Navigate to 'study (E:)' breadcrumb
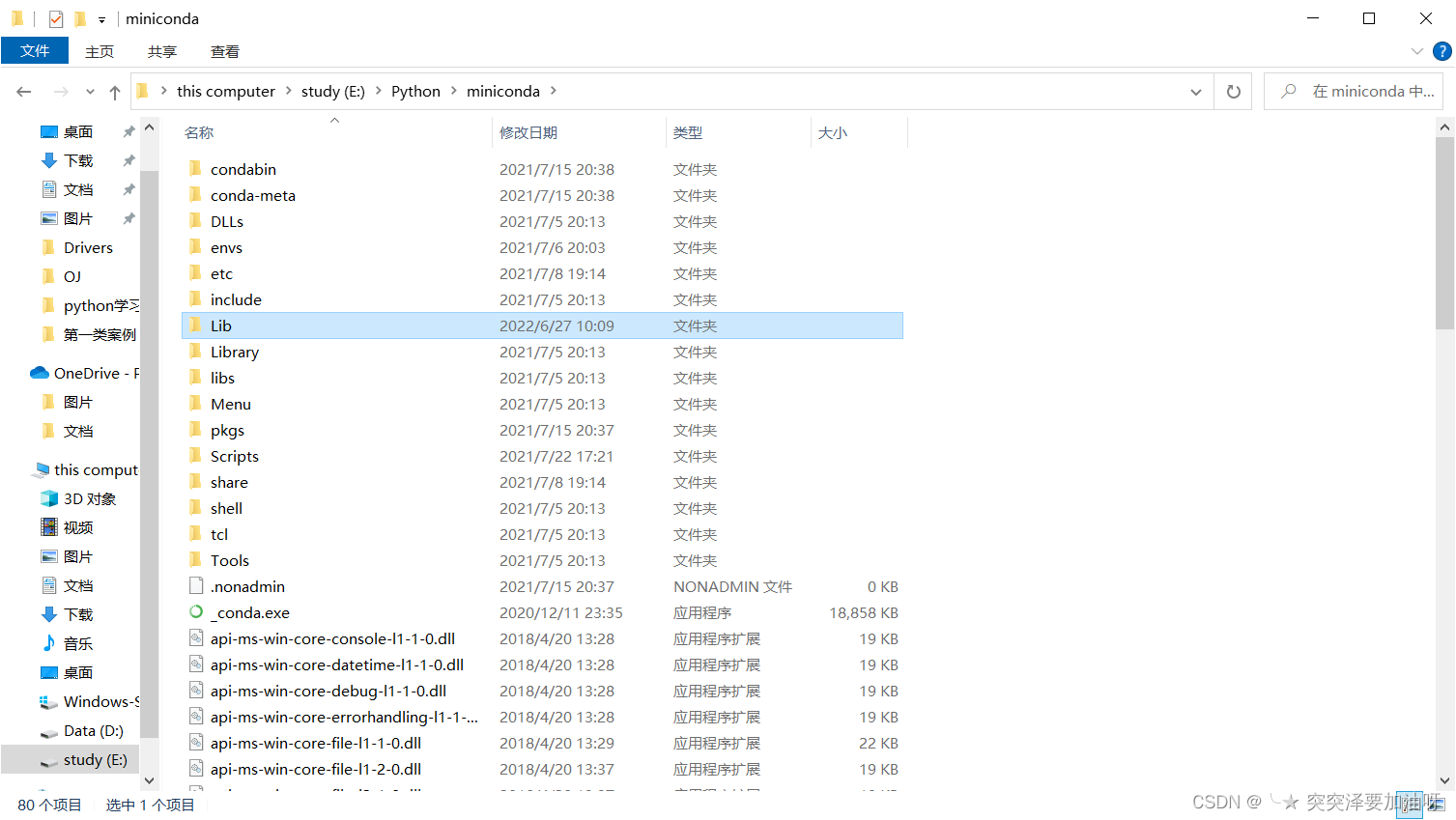The height and width of the screenshot is (820, 1456). point(333,92)
